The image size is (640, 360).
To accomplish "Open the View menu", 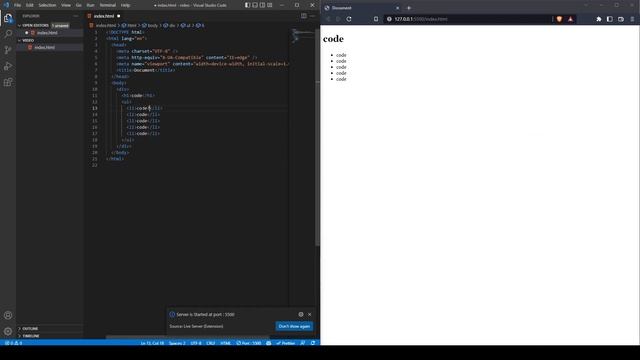I will tap(66, 5).
